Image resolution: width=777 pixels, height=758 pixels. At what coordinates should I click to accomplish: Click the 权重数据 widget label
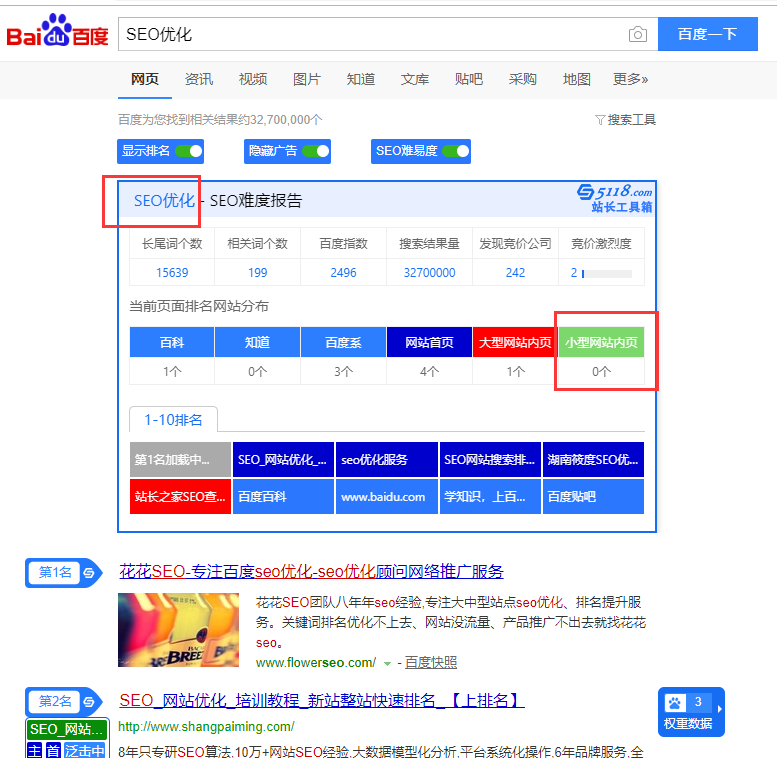click(x=688, y=724)
